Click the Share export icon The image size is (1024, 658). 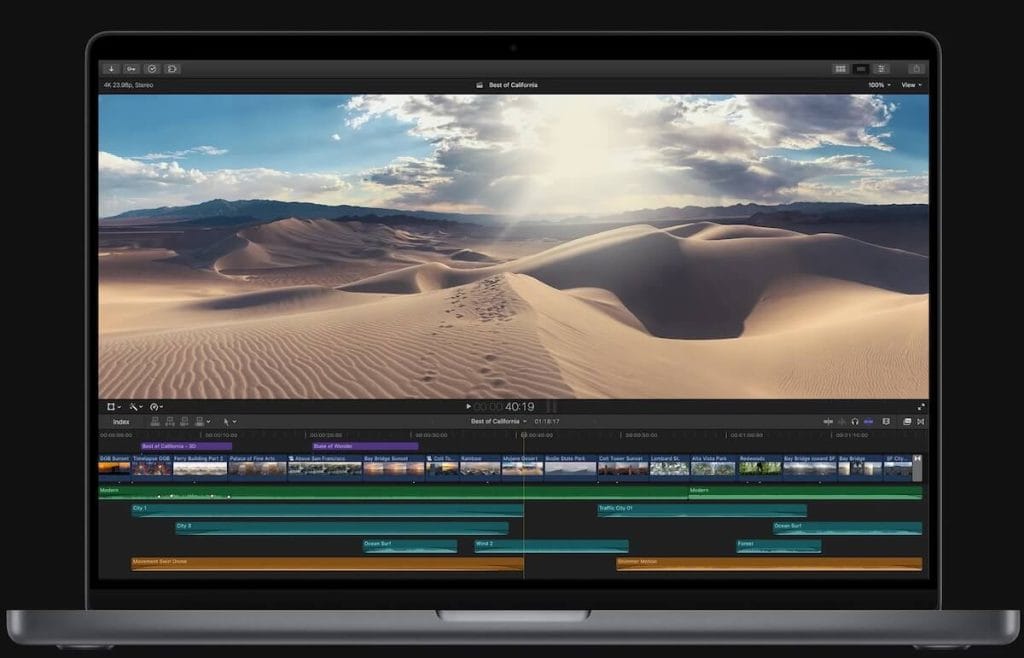(917, 69)
